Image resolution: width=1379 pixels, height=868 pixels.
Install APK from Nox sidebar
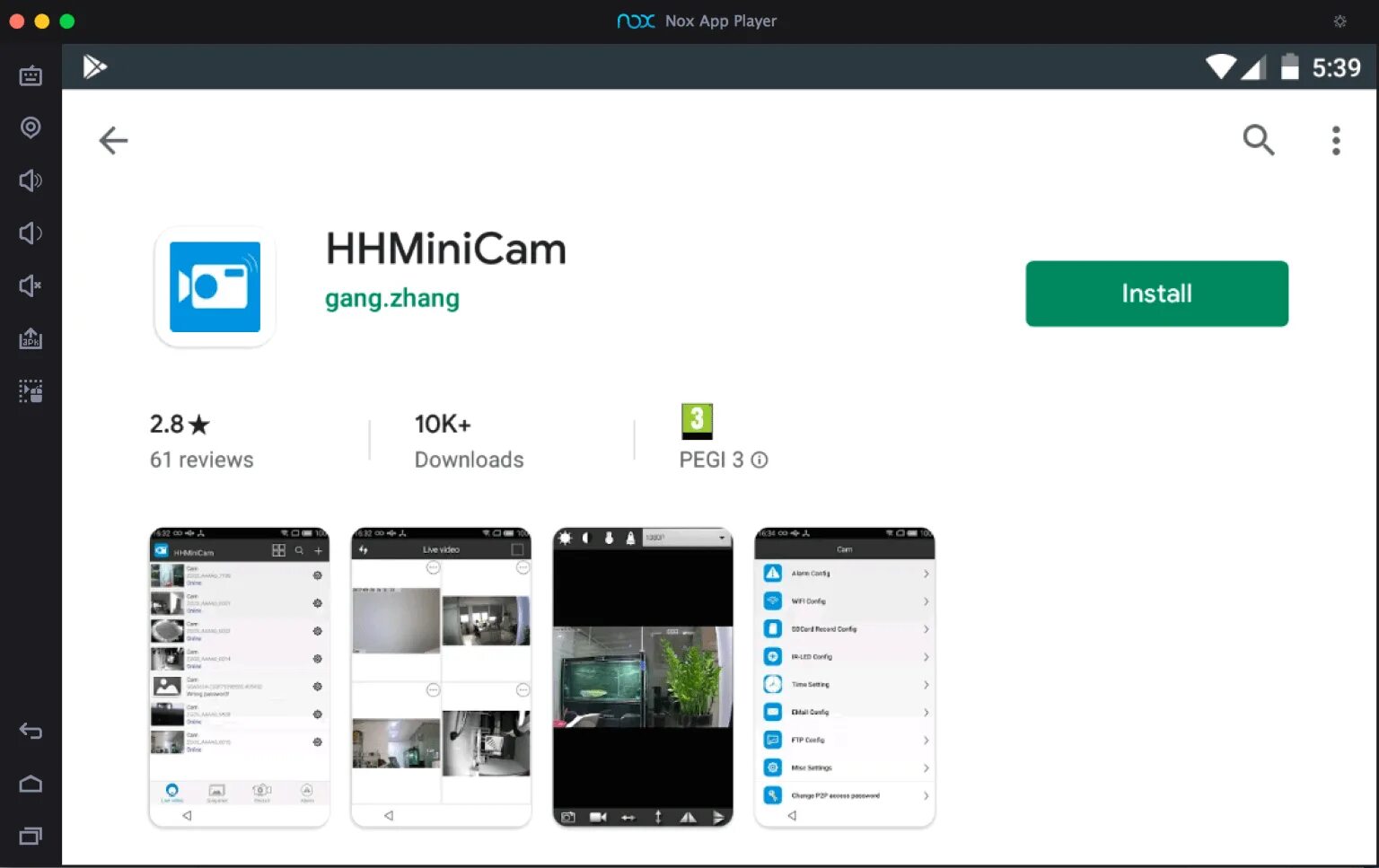coord(31,338)
